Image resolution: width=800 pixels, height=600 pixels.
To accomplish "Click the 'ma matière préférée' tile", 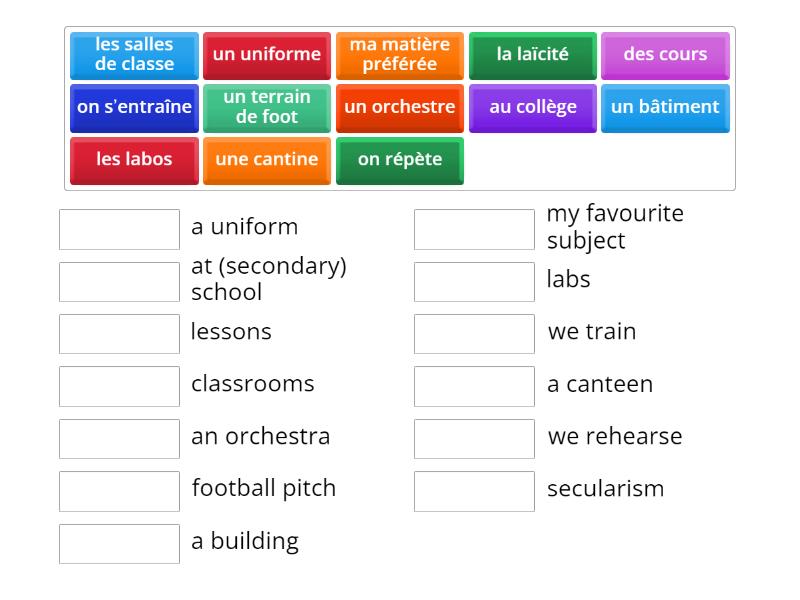I will 400,55.
